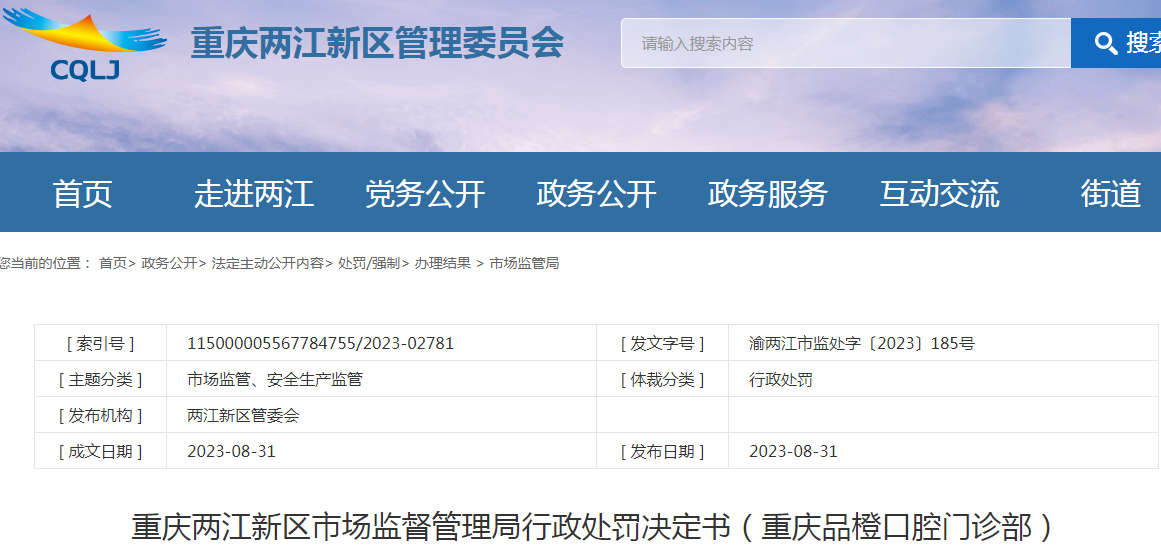
Task: Click the 政务公开 breadcrumb link
Action: pyautogui.click(x=170, y=263)
